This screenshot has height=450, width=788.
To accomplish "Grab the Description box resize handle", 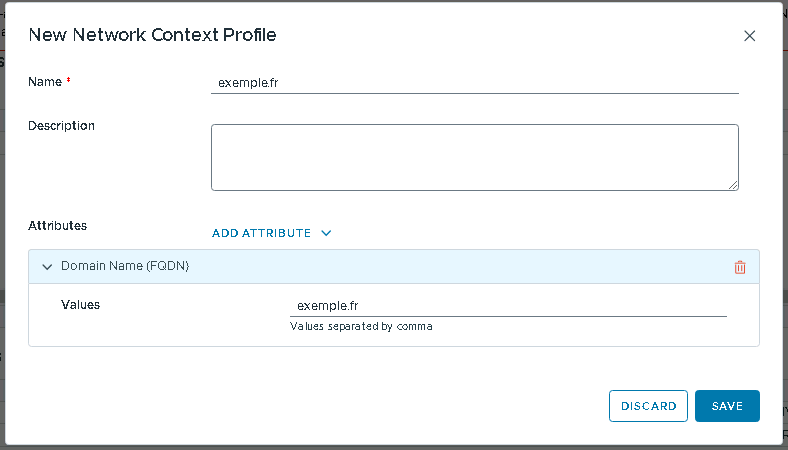I will pos(733,184).
